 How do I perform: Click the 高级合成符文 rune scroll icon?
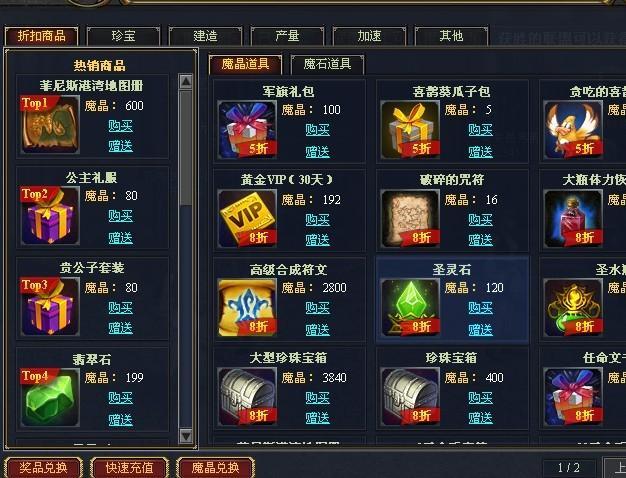[x=247, y=307]
